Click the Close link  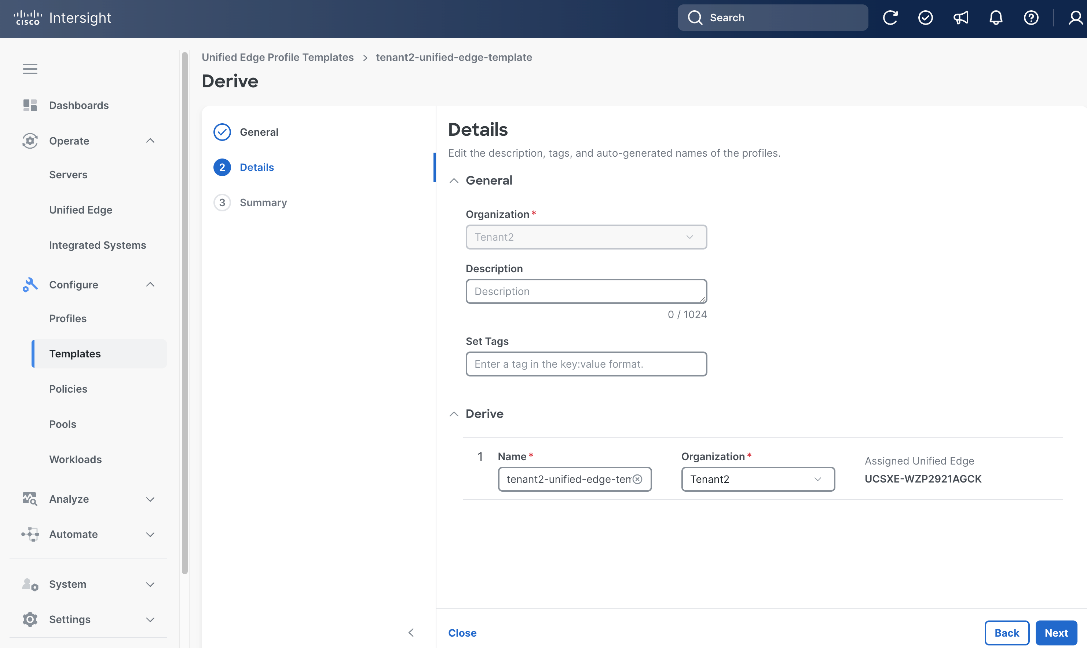coord(462,633)
